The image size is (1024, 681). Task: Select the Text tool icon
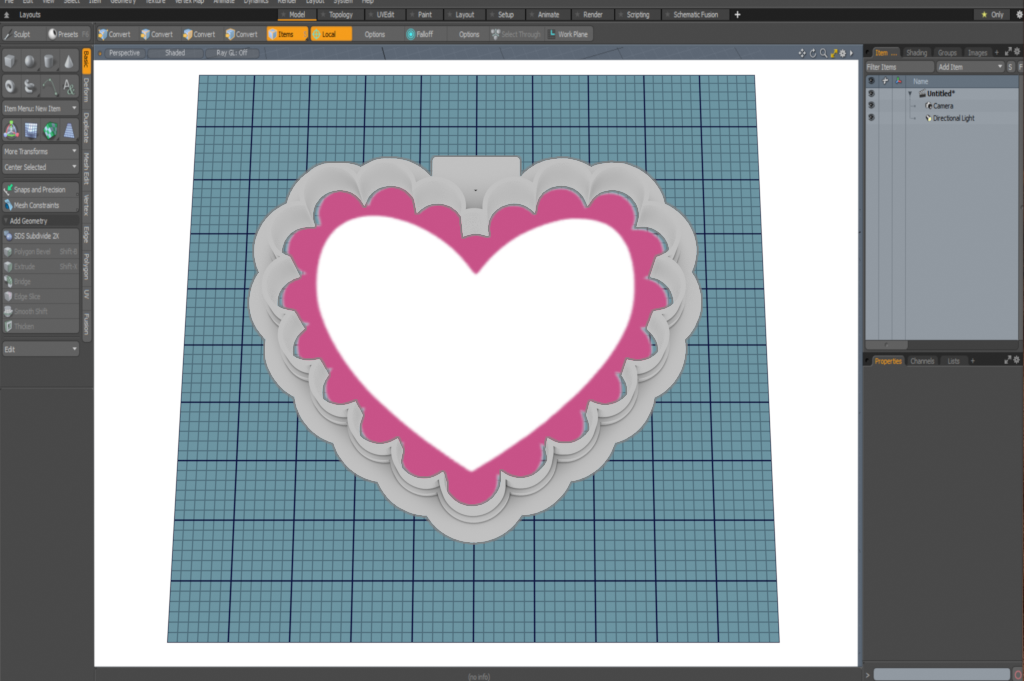click(68, 86)
